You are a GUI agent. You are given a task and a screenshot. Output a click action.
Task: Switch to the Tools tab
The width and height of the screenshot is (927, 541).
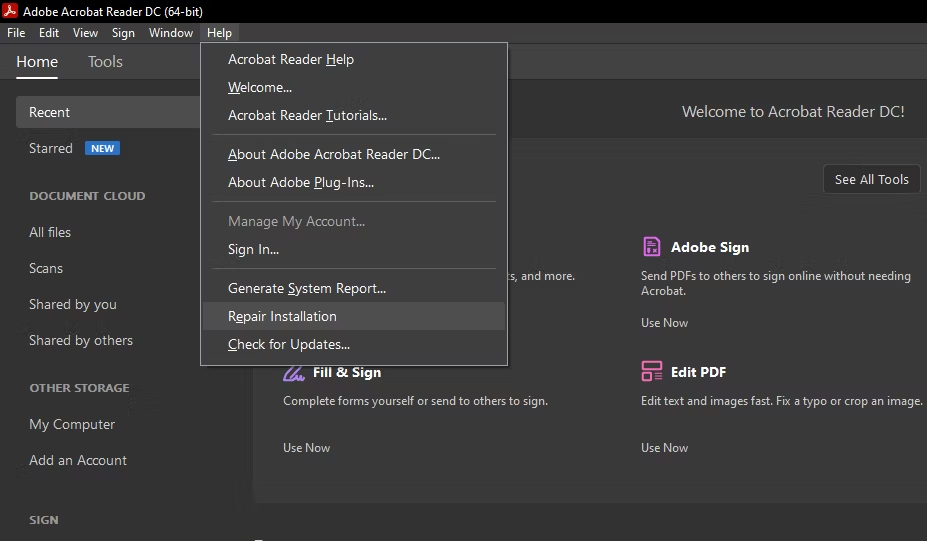click(105, 62)
